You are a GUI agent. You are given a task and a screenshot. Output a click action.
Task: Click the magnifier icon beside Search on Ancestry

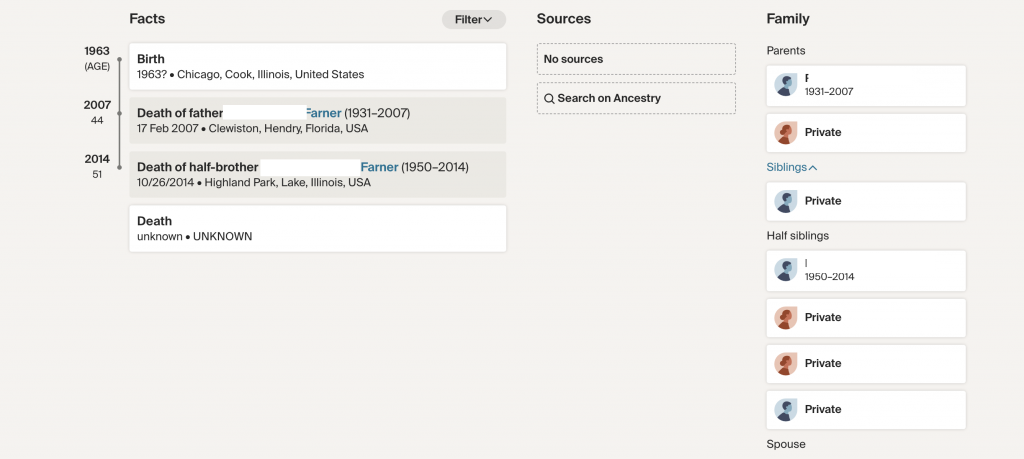pyautogui.click(x=549, y=99)
